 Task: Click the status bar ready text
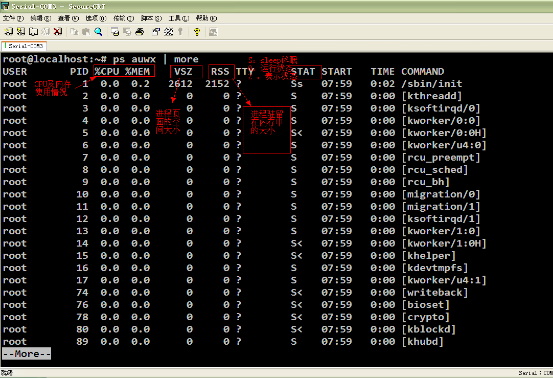pyautogui.click(x=6, y=373)
